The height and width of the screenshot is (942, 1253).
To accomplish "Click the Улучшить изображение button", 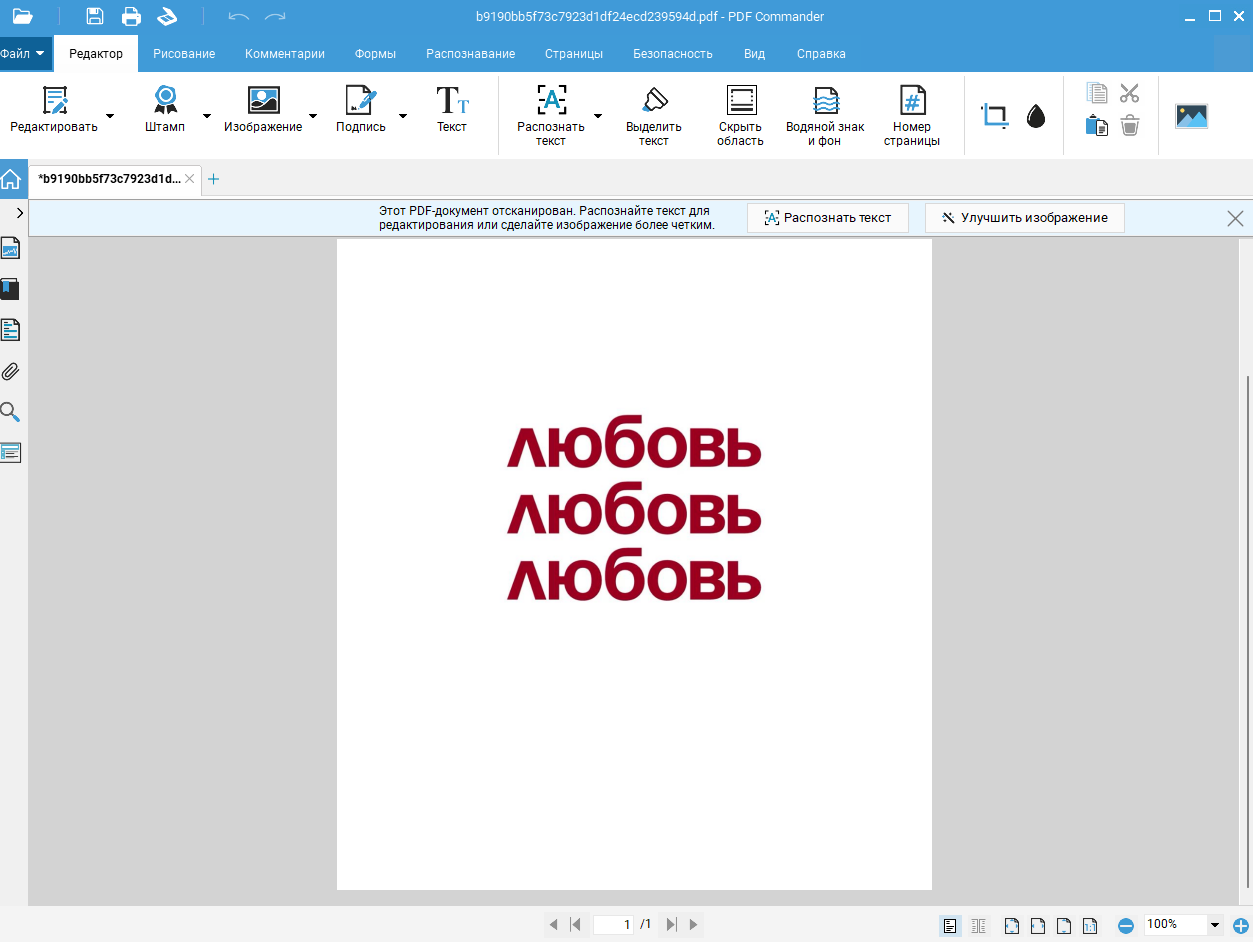I will coord(1025,218).
